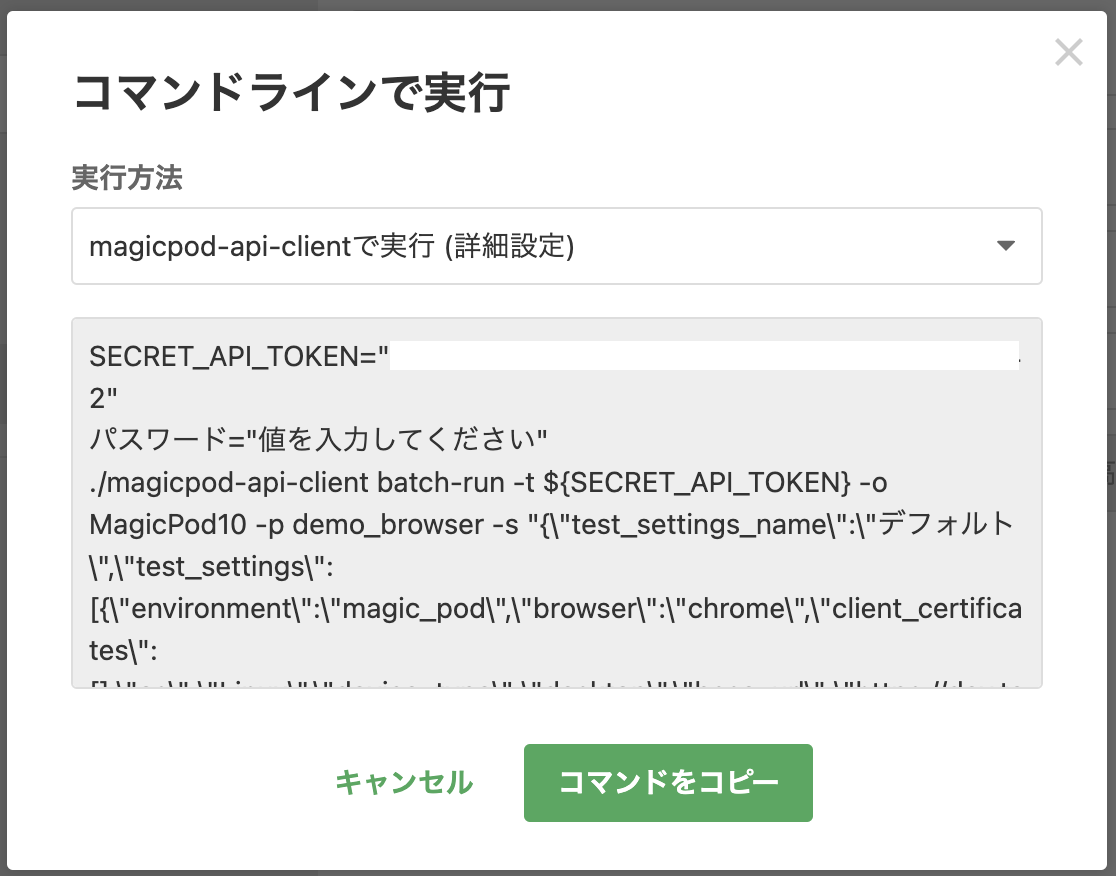Open the 実行方法 dropdown
The height and width of the screenshot is (876, 1116).
[x=557, y=246]
